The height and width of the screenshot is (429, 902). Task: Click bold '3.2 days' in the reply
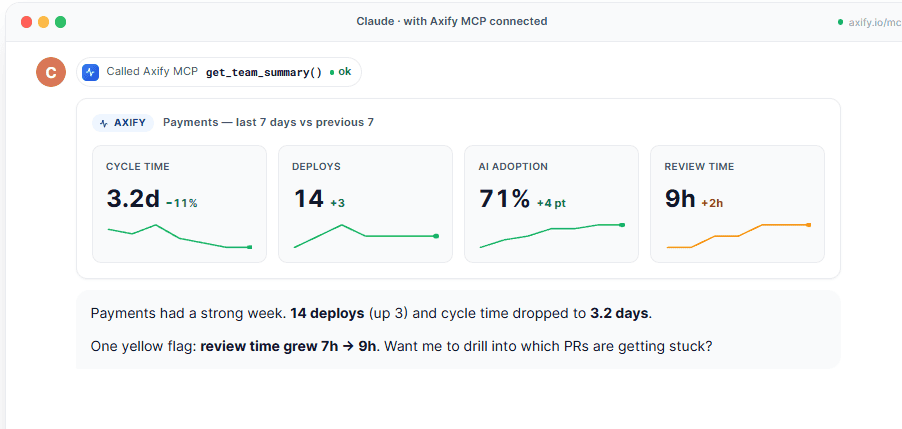[620, 314]
